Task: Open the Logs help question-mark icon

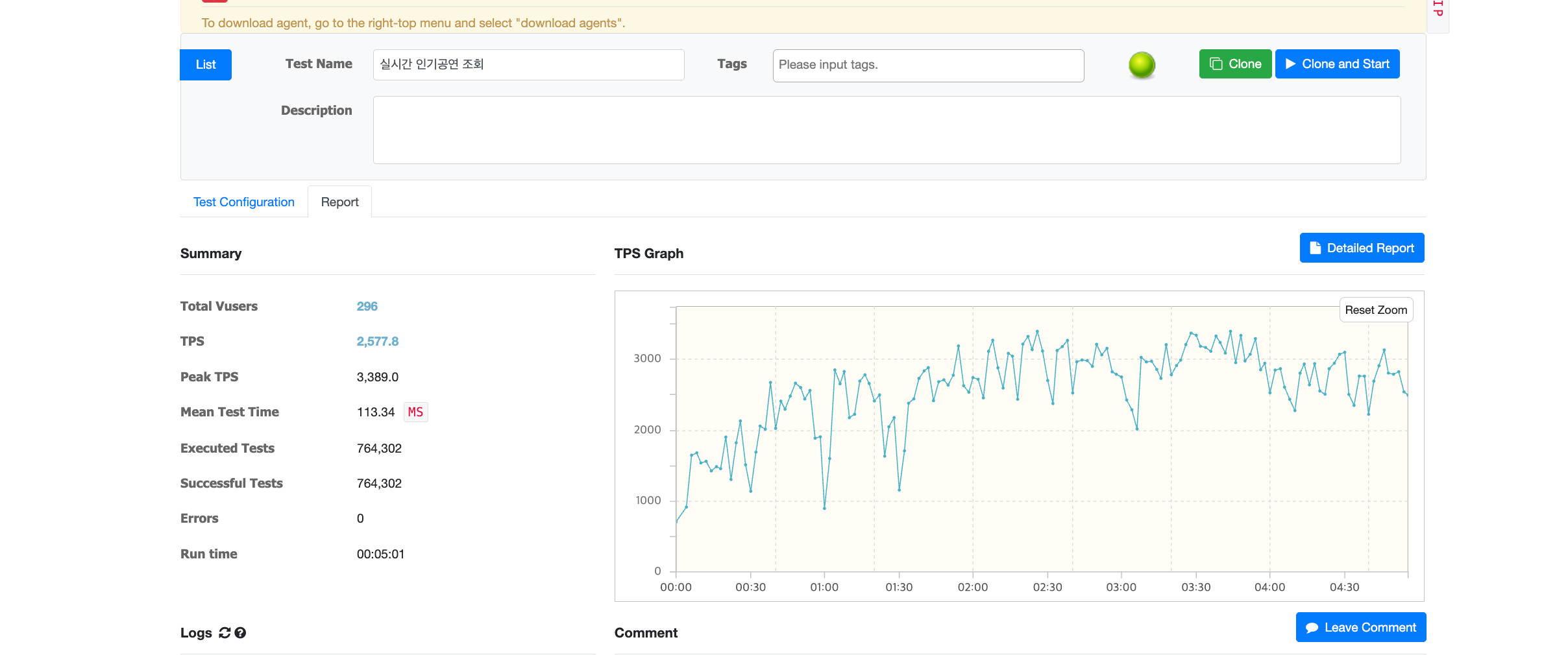Action: (x=240, y=633)
